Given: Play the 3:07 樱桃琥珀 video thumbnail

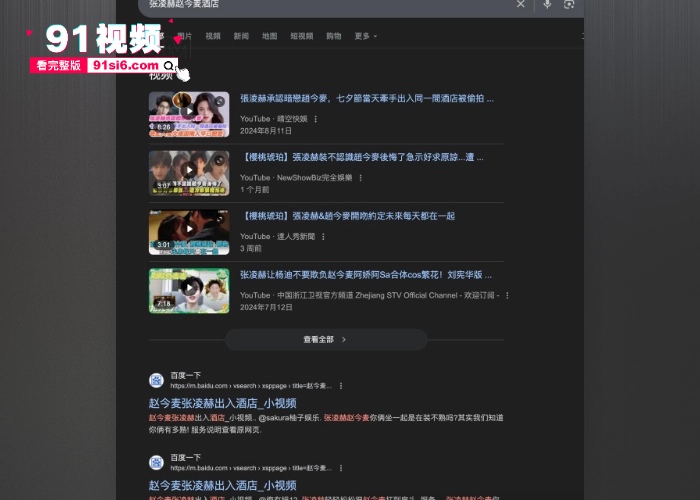Looking at the screenshot, I should tap(189, 173).
